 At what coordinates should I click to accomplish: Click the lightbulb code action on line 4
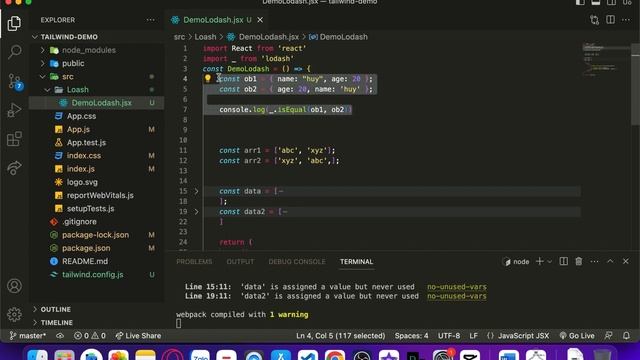208,78
